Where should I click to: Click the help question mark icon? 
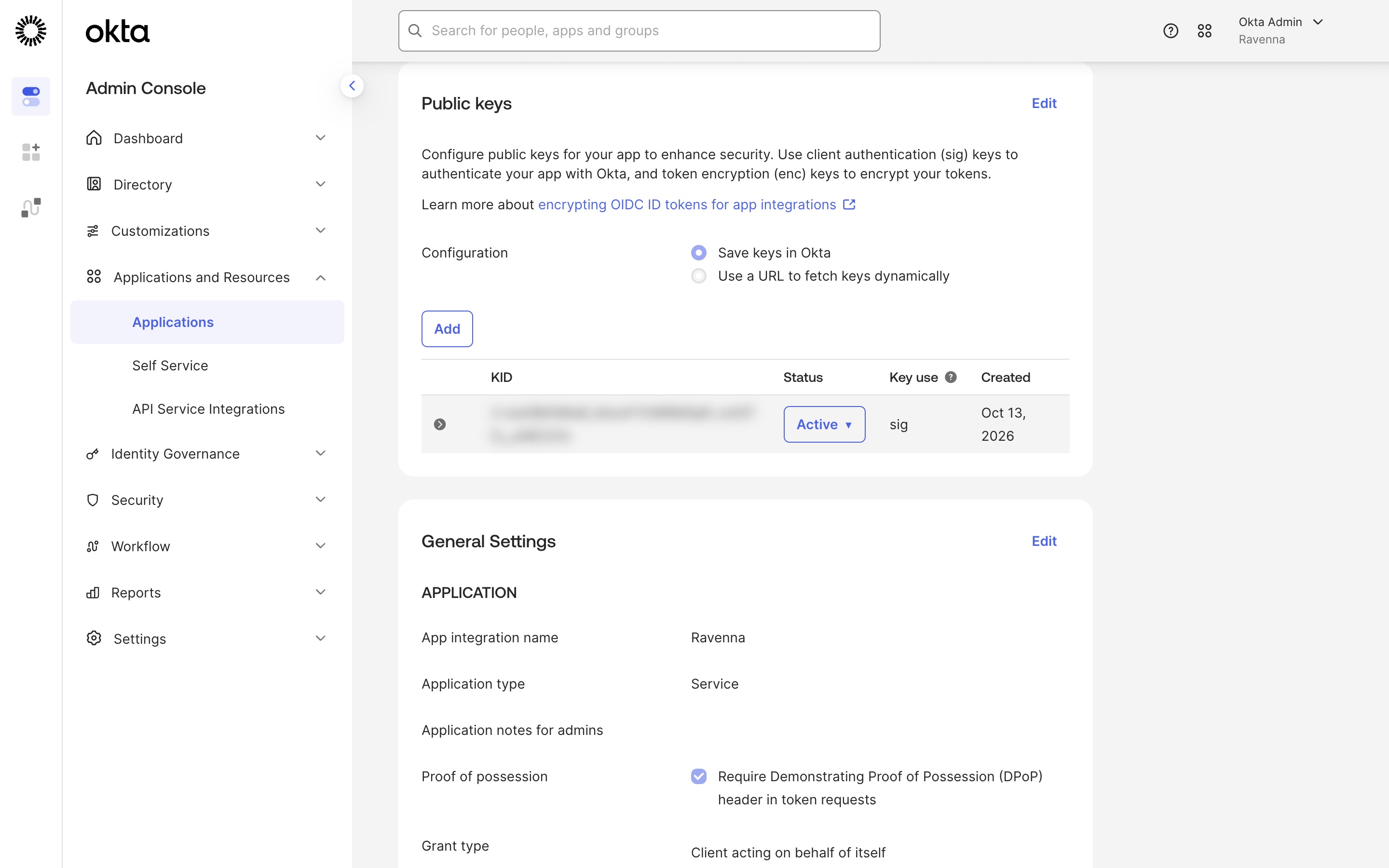coord(1171,31)
